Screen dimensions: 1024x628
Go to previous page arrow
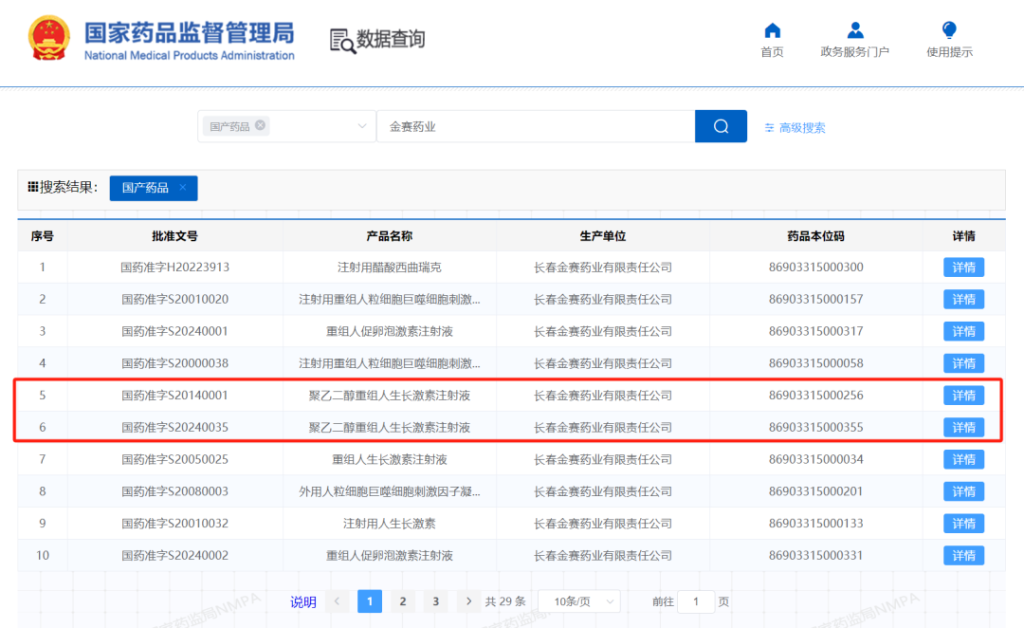click(337, 601)
